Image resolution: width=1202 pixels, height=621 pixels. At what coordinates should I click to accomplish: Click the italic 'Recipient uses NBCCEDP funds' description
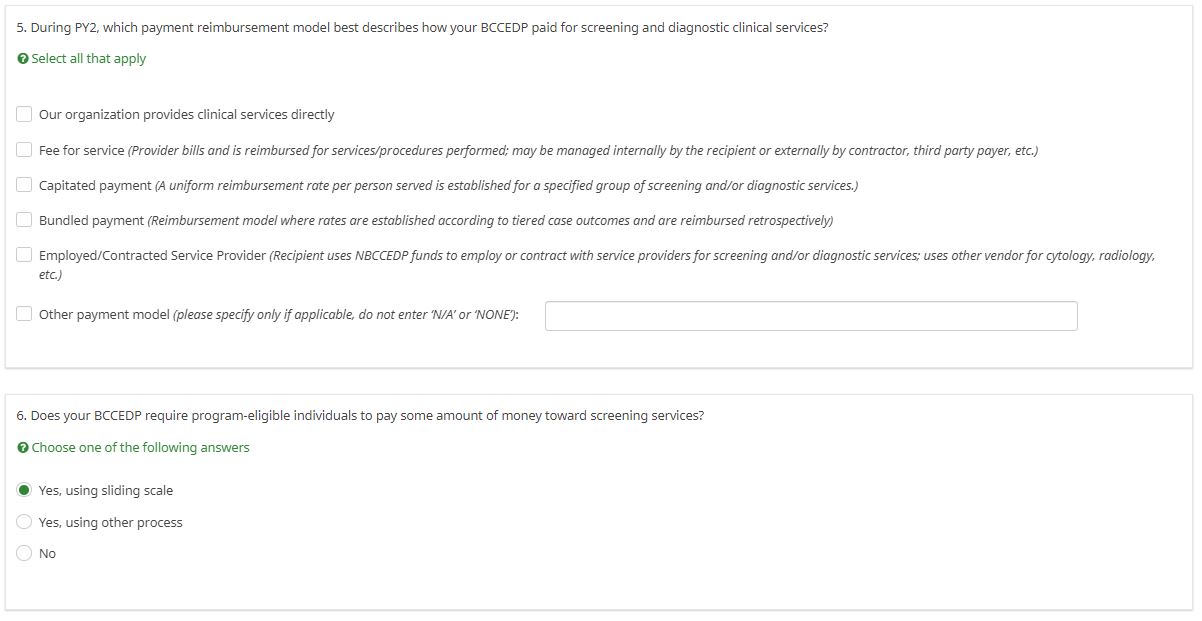[x=712, y=256]
